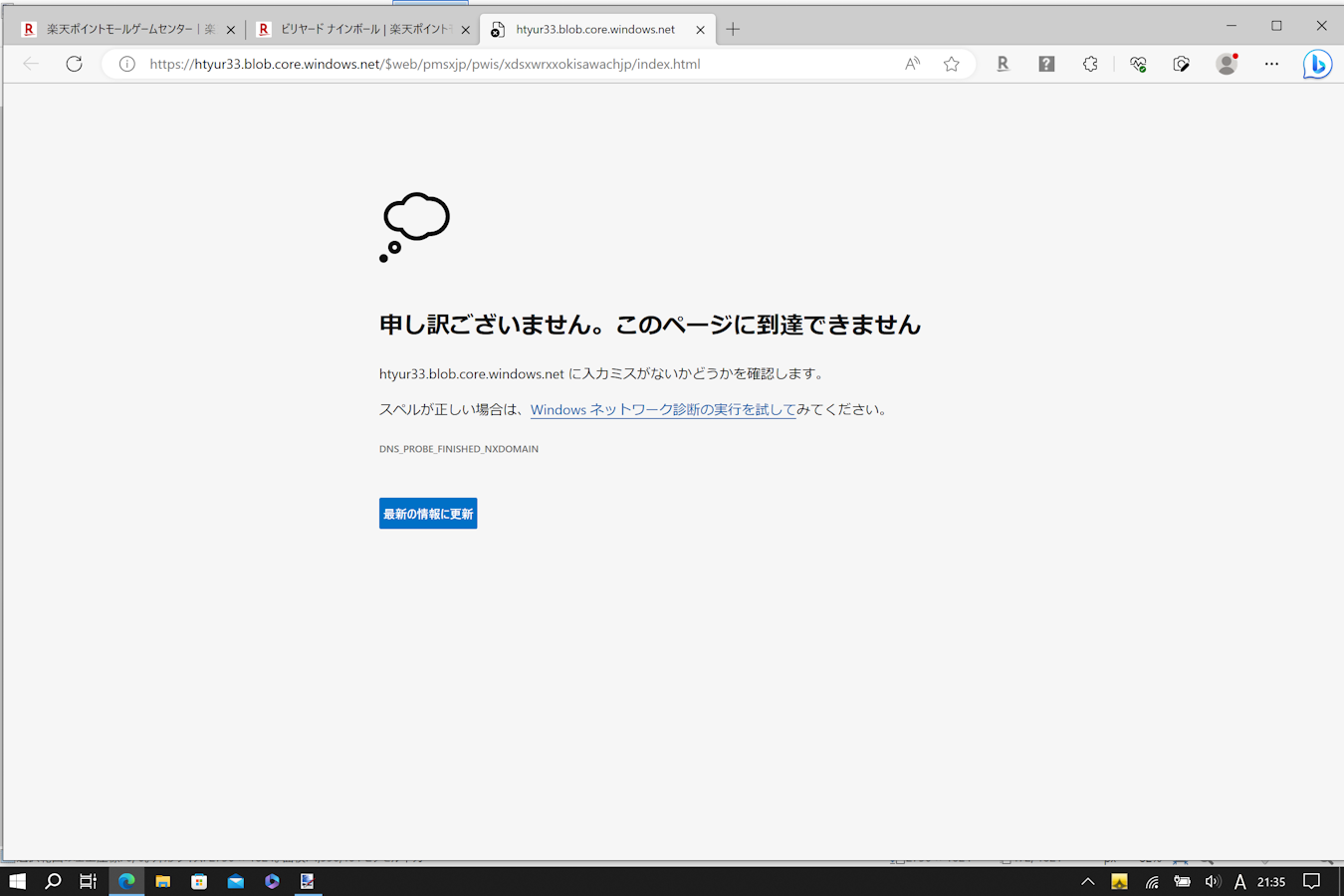Click the page refresh icon in toolbar
The height and width of the screenshot is (896, 1344).
74,64
